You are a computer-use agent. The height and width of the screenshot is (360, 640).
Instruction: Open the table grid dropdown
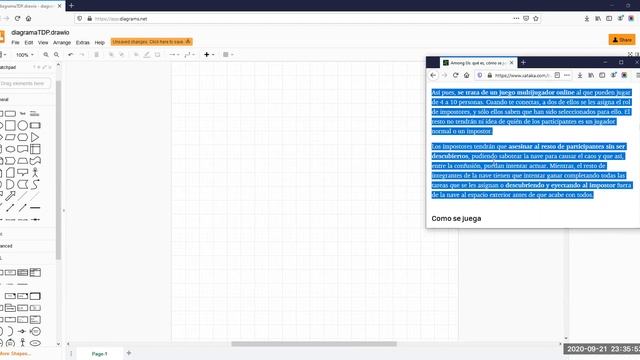coord(228,55)
